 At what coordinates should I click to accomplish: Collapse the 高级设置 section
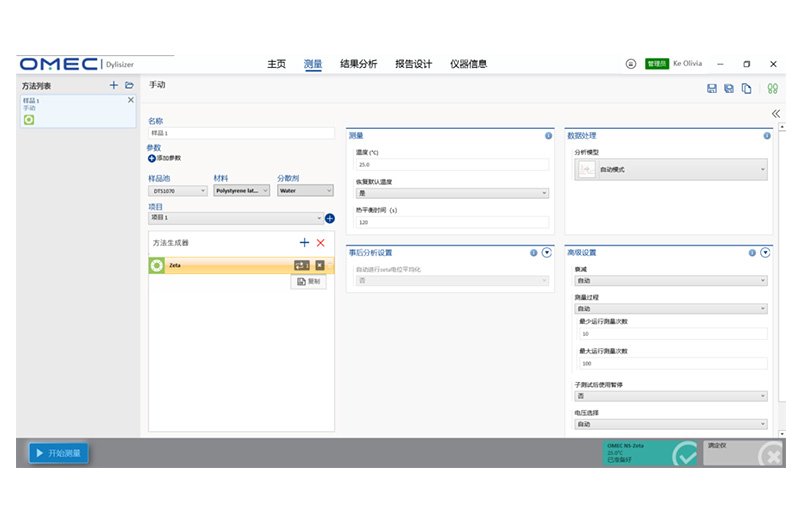click(x=765, y=253)
